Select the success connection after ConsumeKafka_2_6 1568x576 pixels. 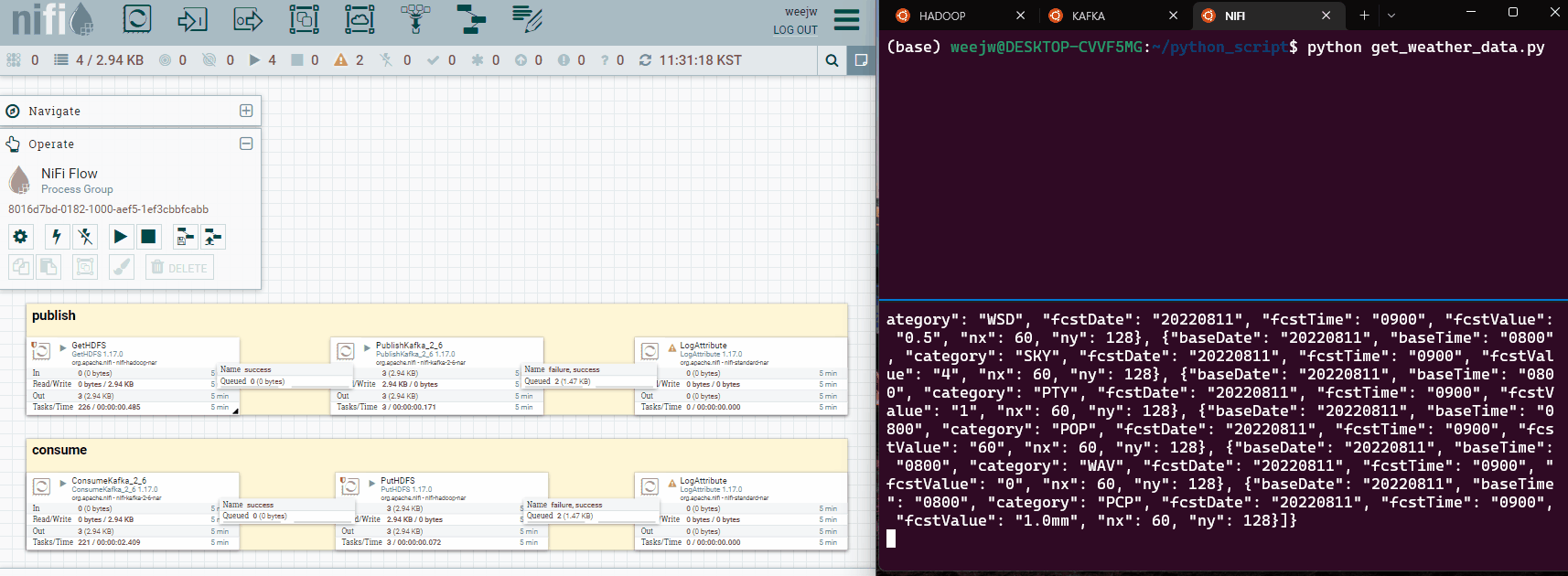(x=287, y=510)
